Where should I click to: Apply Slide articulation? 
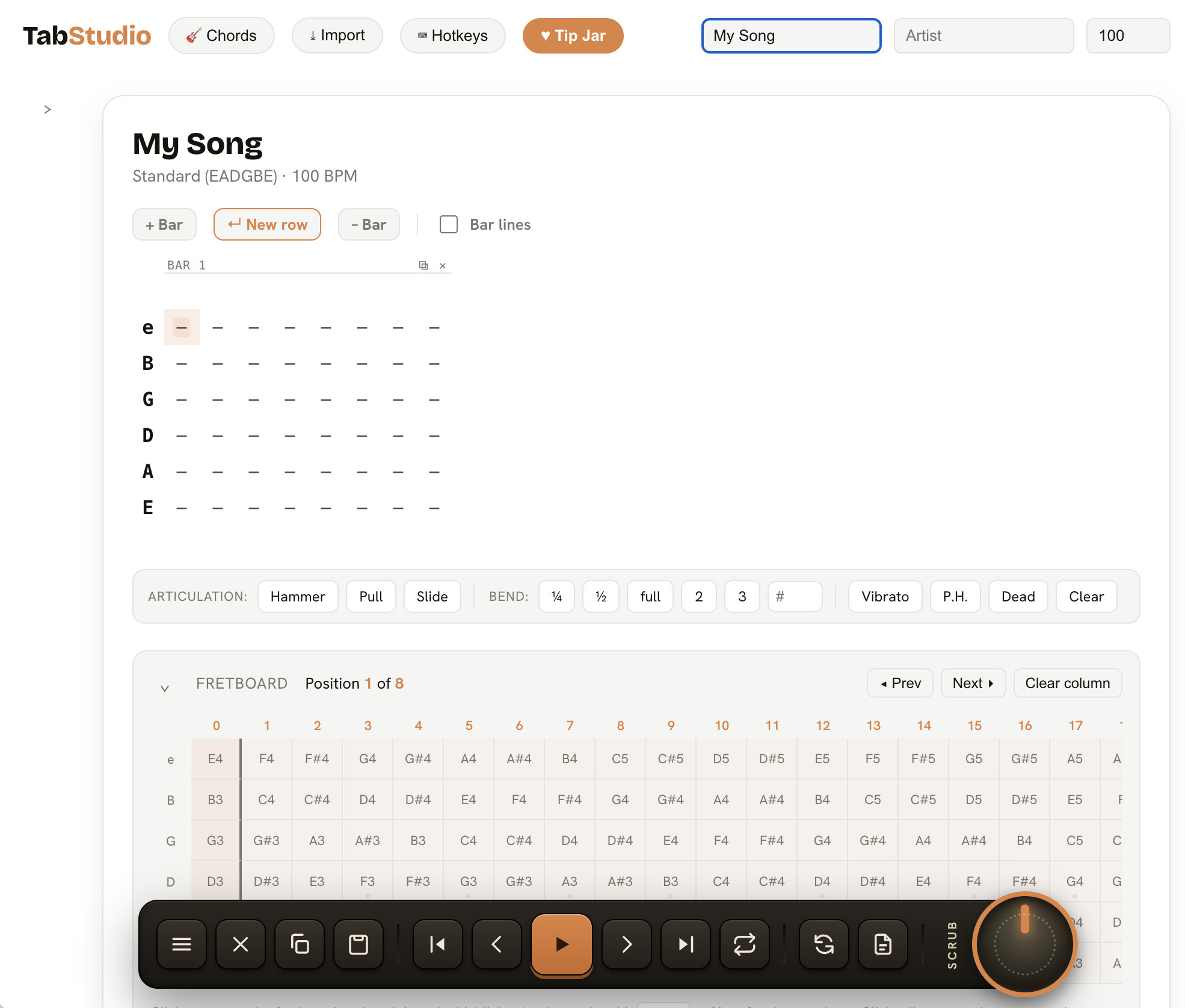coord(432,596)
